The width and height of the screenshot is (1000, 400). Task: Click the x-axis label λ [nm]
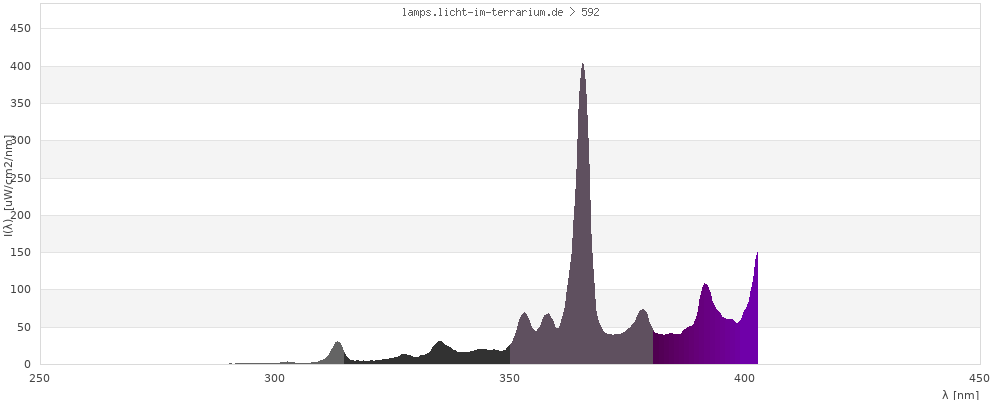tap(960, 395)
